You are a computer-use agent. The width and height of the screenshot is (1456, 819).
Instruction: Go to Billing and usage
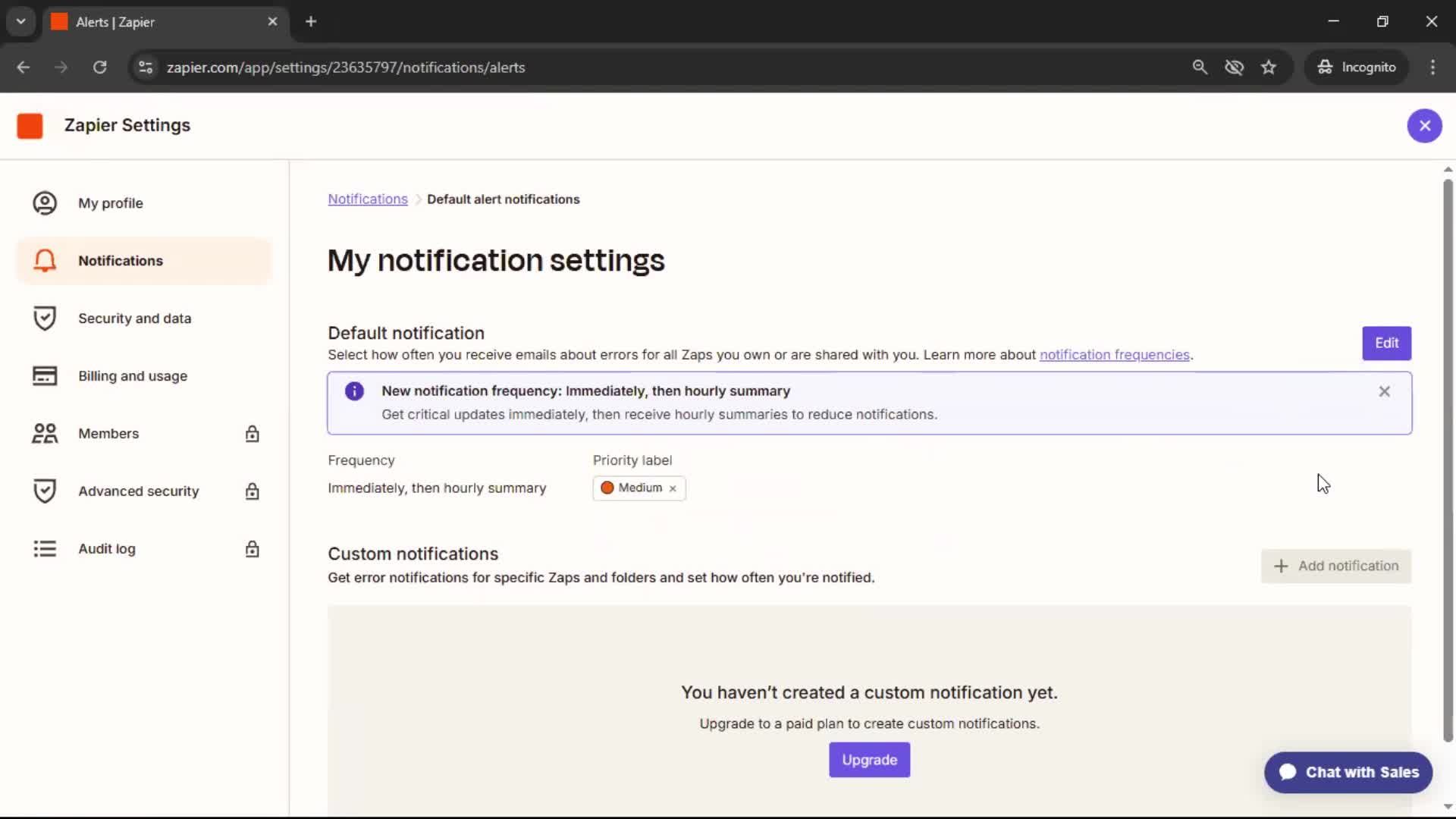pos(144,376)
